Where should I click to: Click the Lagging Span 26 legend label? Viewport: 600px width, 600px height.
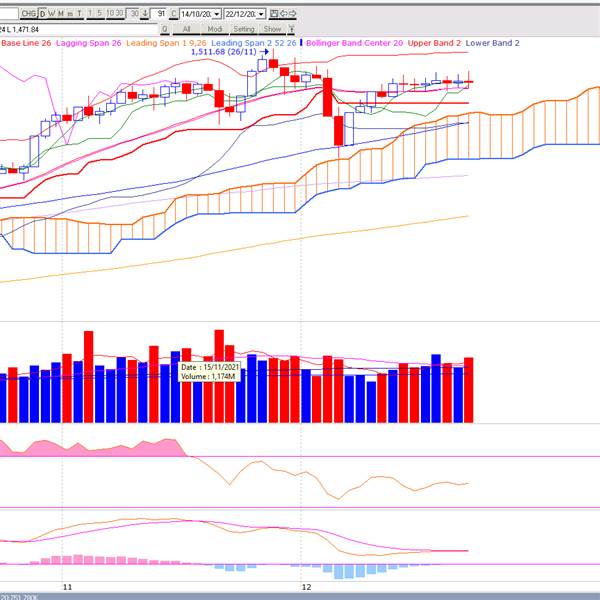88,43
